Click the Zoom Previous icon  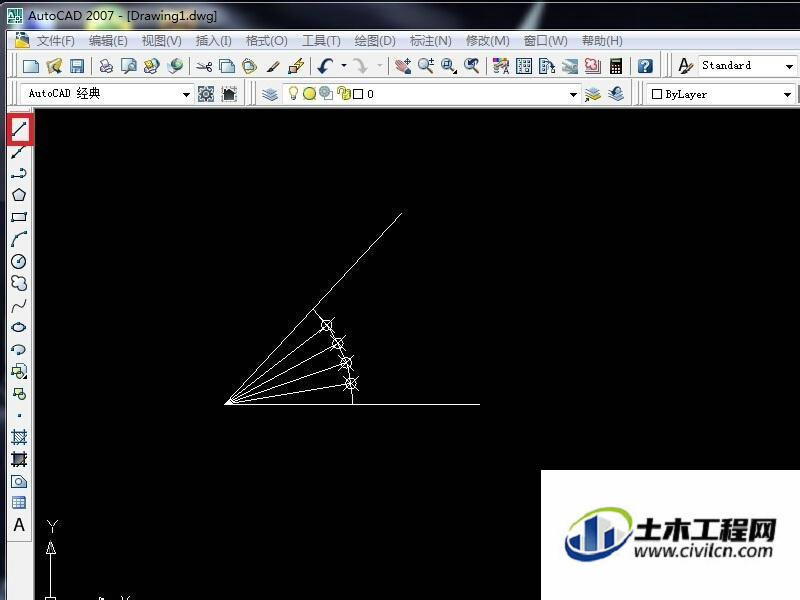click(471, 66)
